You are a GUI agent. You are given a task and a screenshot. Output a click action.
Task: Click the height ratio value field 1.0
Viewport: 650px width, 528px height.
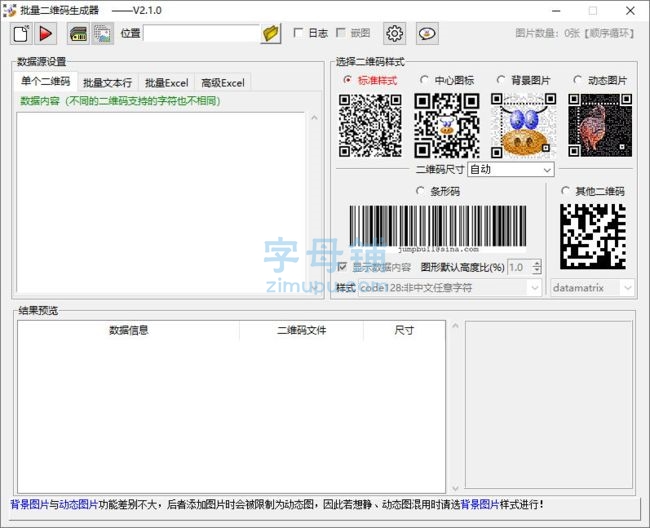519,267
